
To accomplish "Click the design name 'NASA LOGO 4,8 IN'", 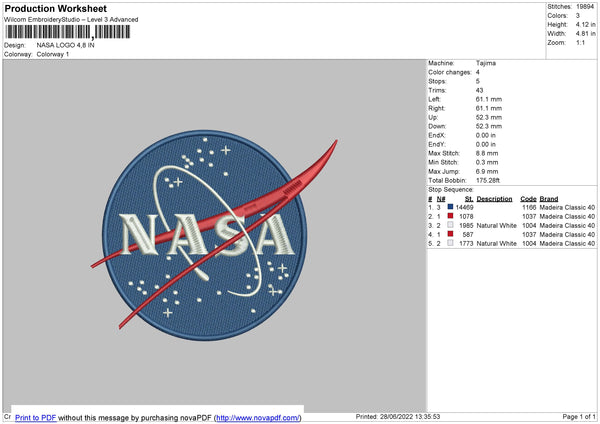I will pyautogui.click(x=65, y=45).
